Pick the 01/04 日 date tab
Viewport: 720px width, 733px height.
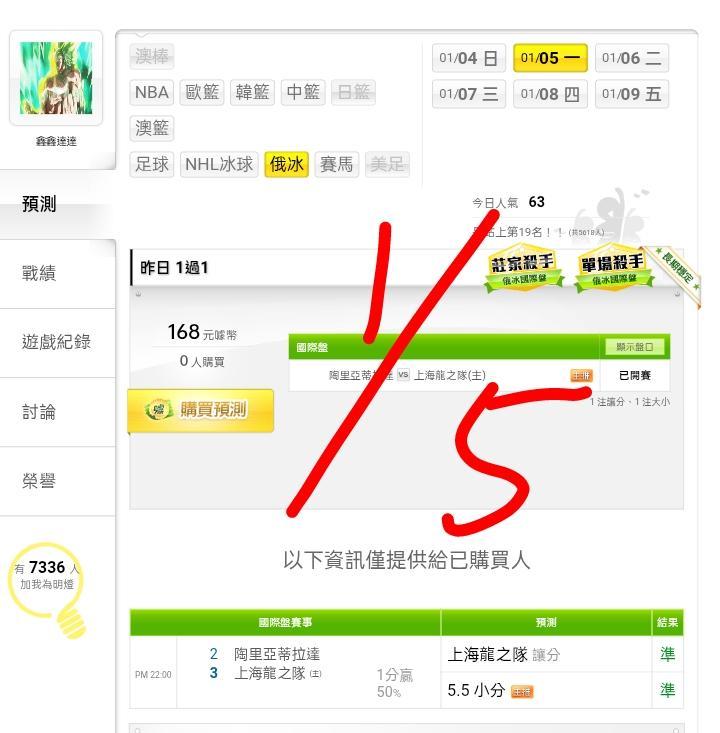[469, 58]
